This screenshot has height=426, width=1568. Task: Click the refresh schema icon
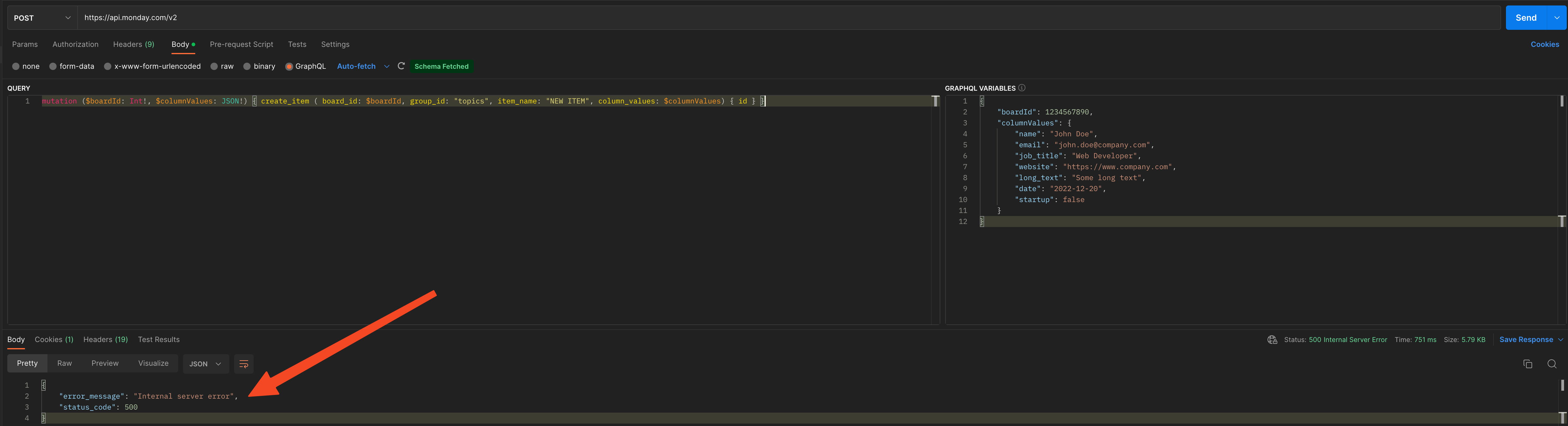[401, 66]
